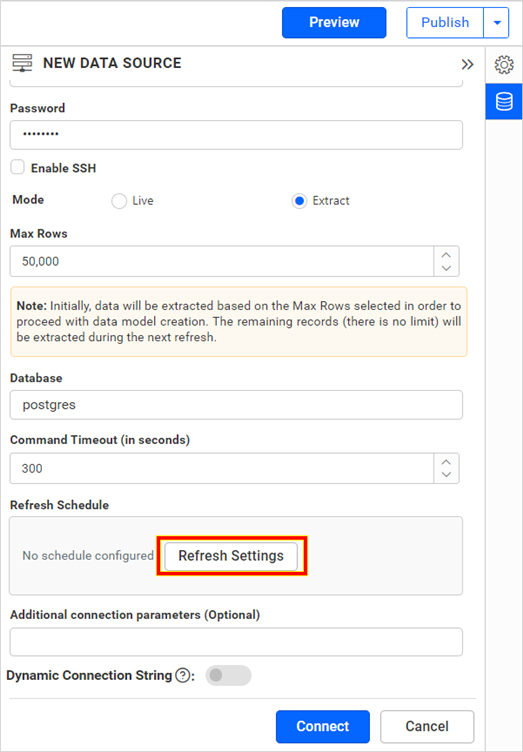Image resolution: width=523 pixels, height=752 pixels.
Task: Click the Max Rows value field
Action: coord(222,261)
